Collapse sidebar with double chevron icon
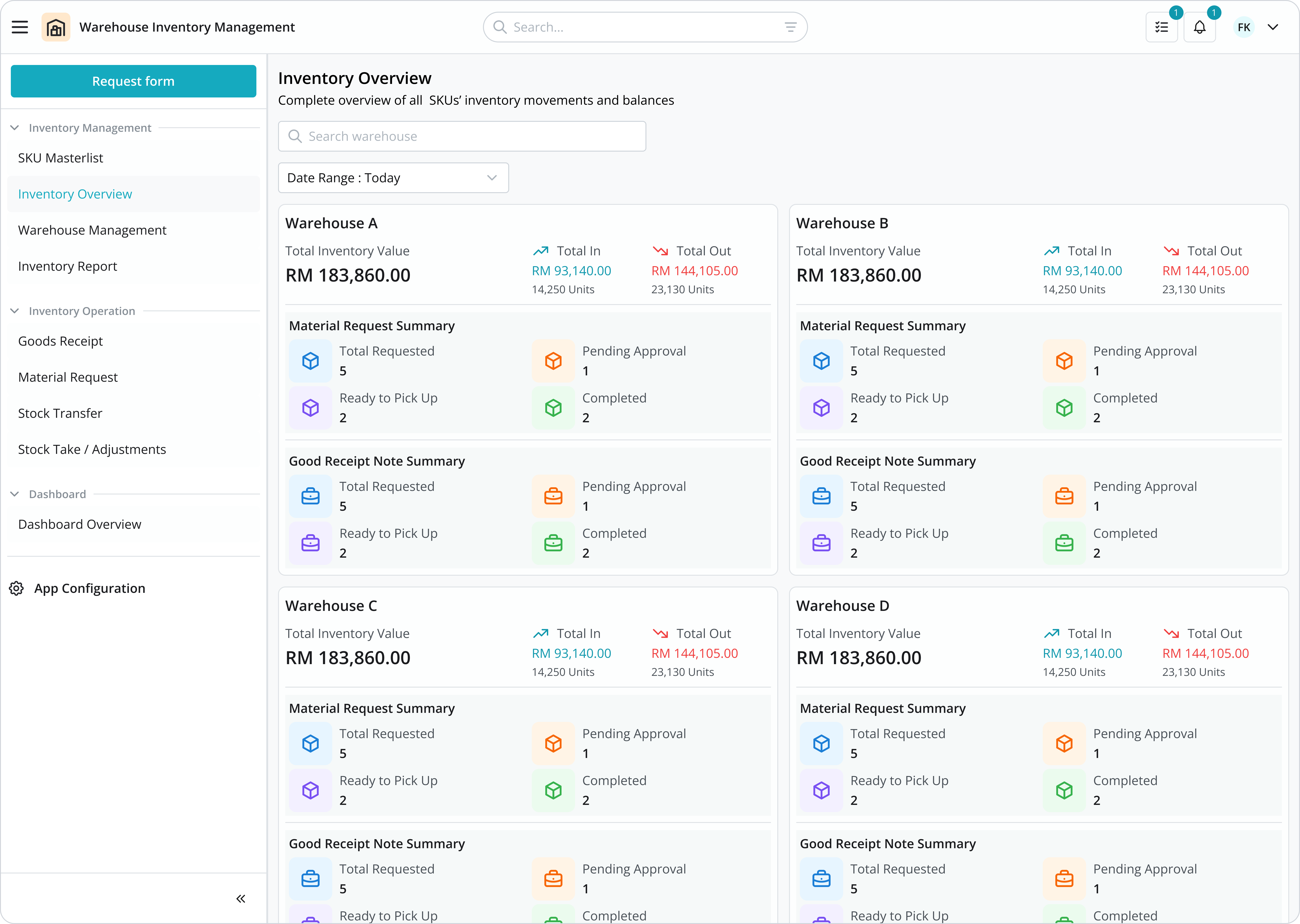1300x924 pixels. pyautogui.click(x=241, y=899)
